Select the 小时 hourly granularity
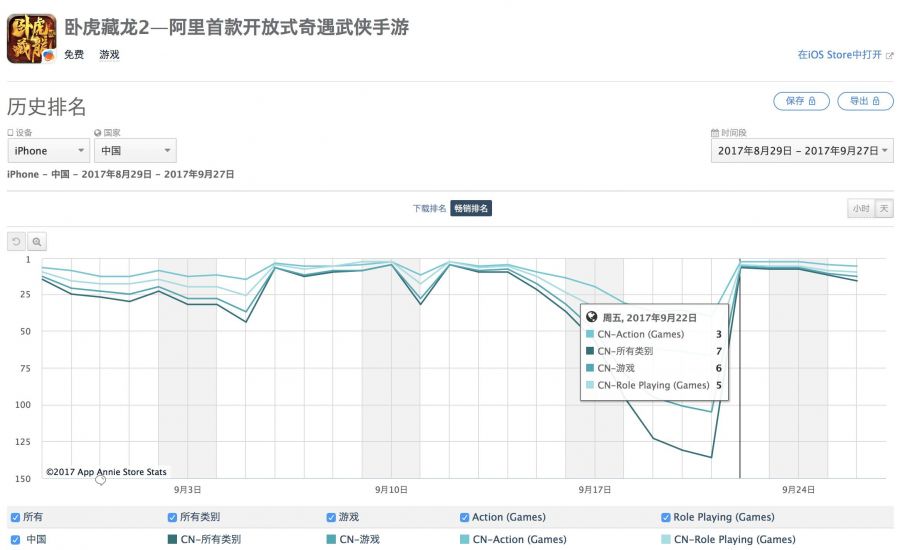This screenshot has width=900, height=550. pos(861,208)
